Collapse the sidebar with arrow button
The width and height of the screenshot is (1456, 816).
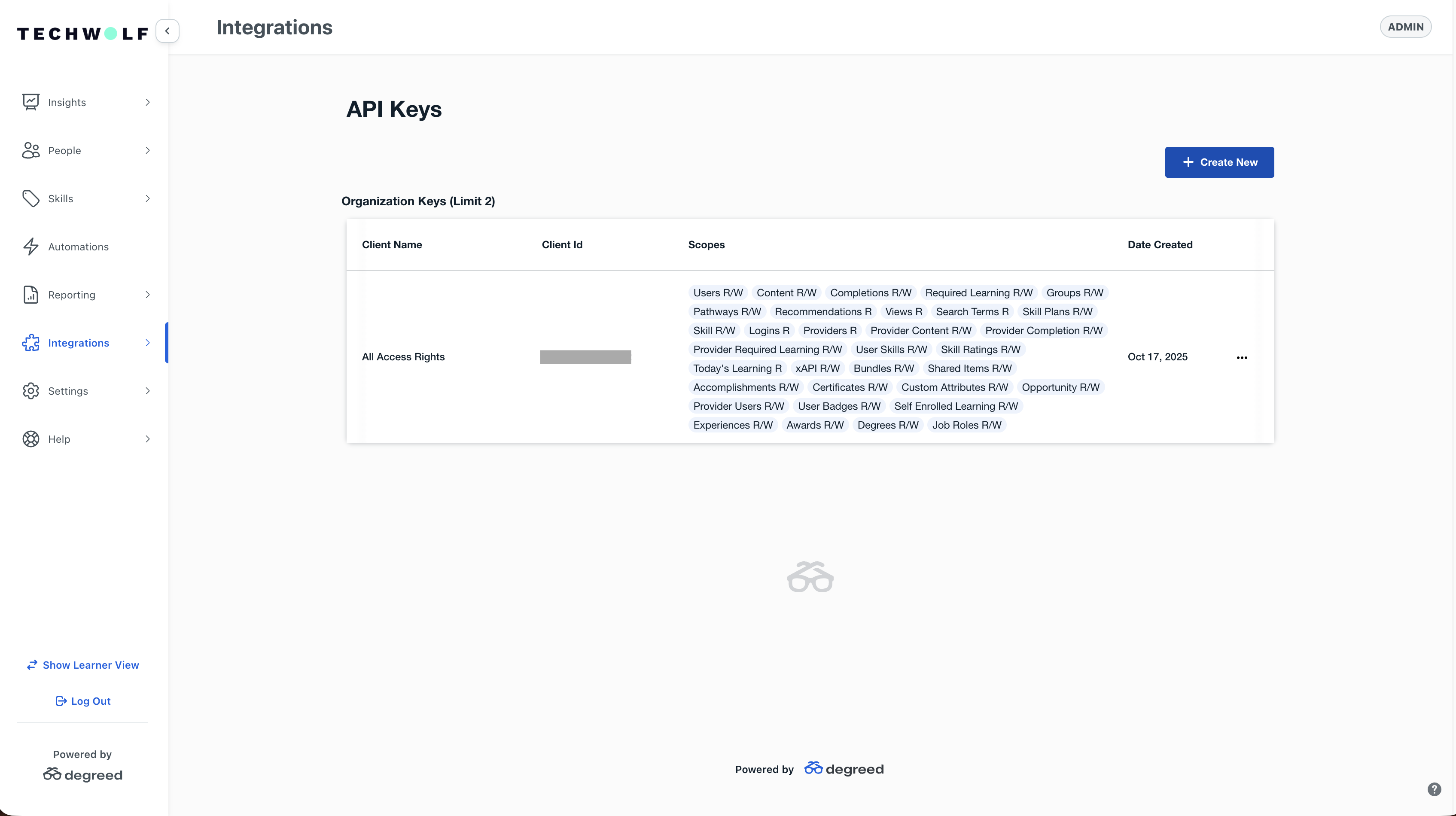pos(168,31)
